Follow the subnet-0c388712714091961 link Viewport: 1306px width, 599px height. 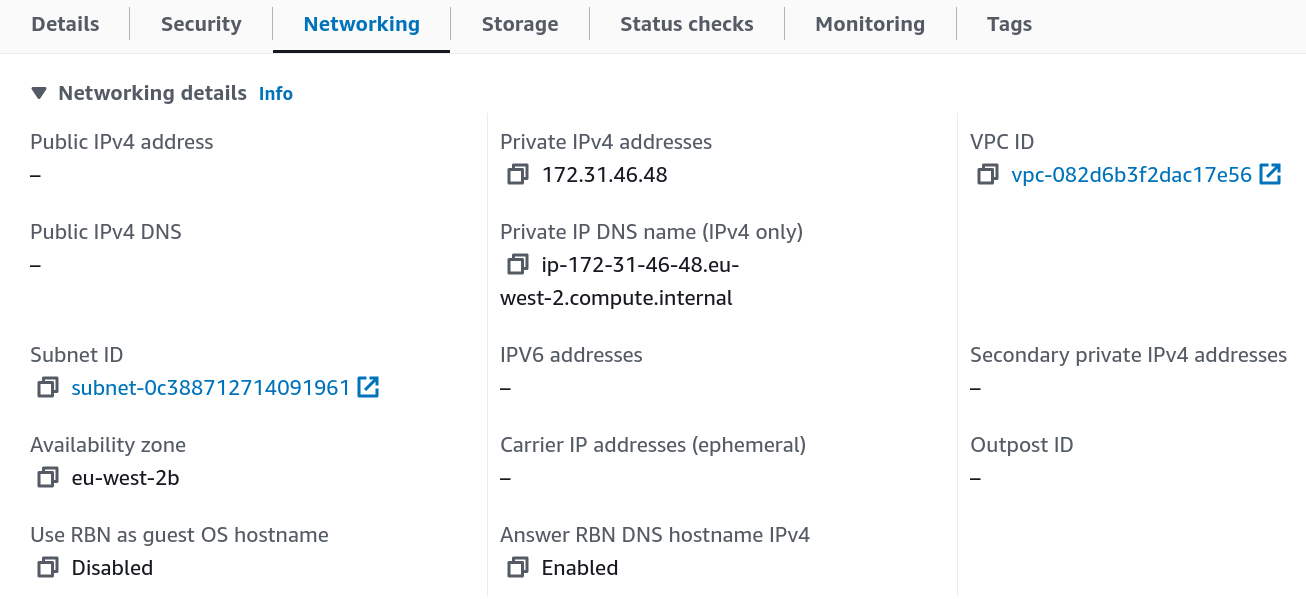pos(210,387)
